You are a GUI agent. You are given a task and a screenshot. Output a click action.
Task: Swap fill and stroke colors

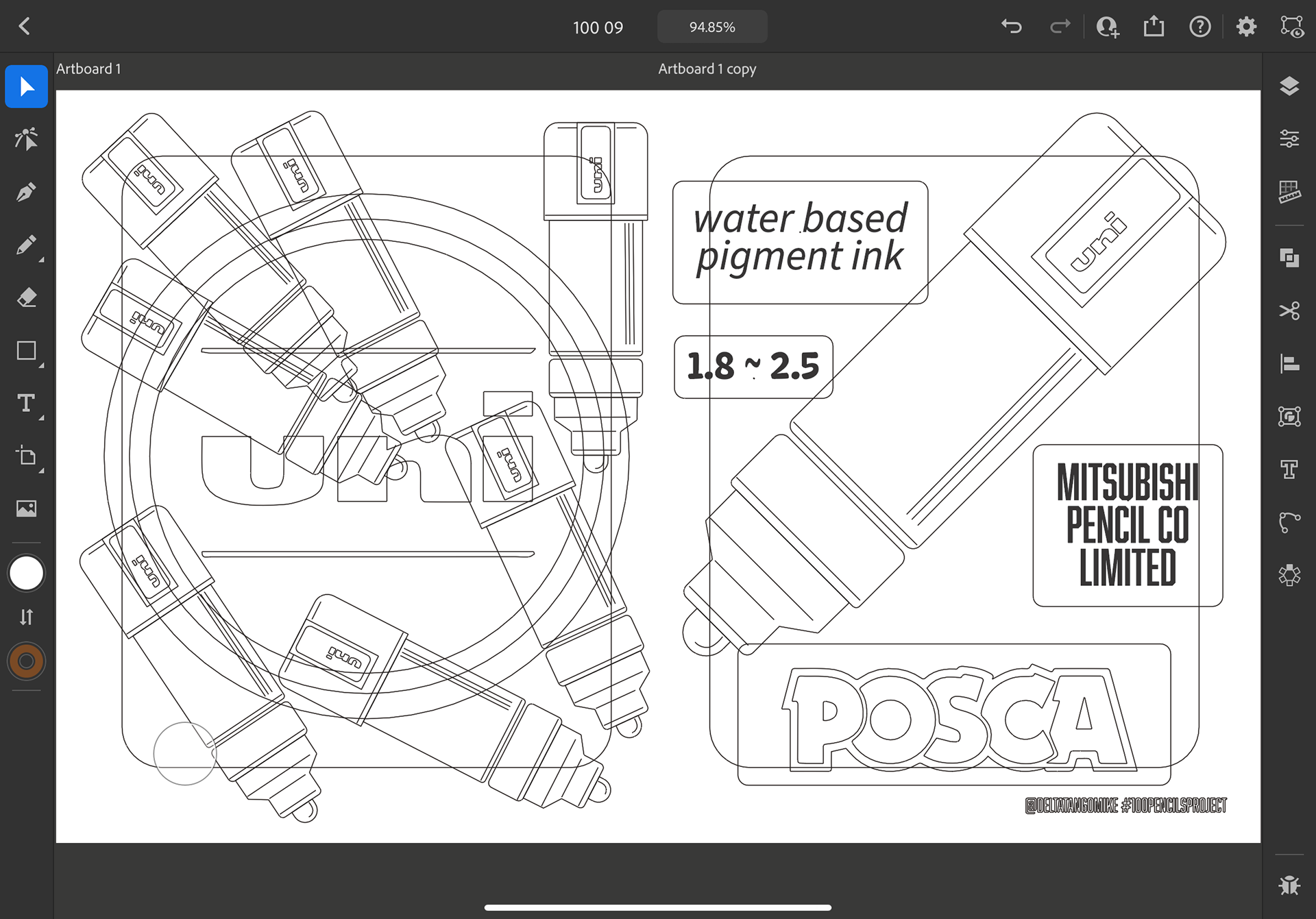(26, 617)
